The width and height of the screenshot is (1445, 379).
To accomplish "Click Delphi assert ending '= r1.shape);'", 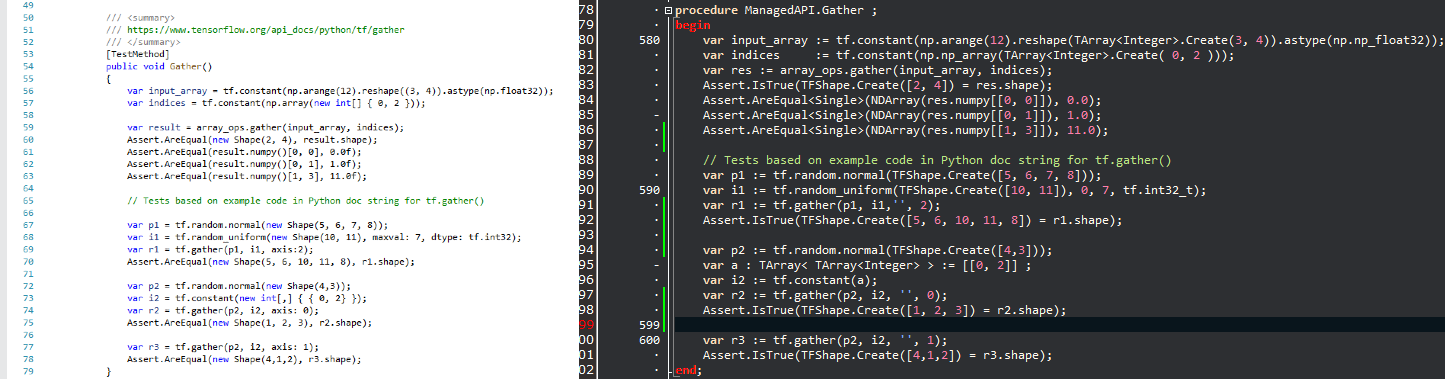I will (x=912, y=219).
